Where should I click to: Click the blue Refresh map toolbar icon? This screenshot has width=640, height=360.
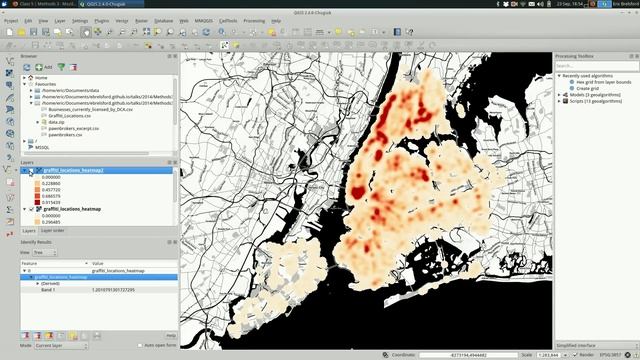206,32
